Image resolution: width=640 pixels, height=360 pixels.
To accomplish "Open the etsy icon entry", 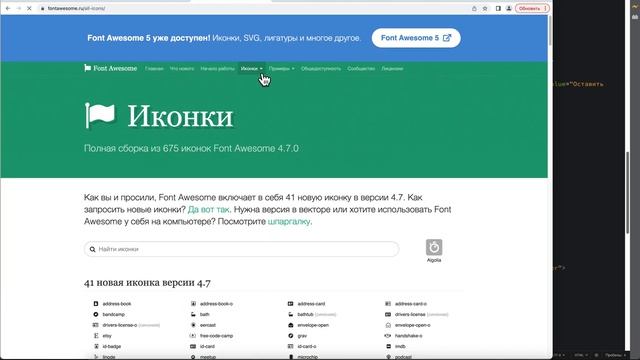I will tap(102, 336).
